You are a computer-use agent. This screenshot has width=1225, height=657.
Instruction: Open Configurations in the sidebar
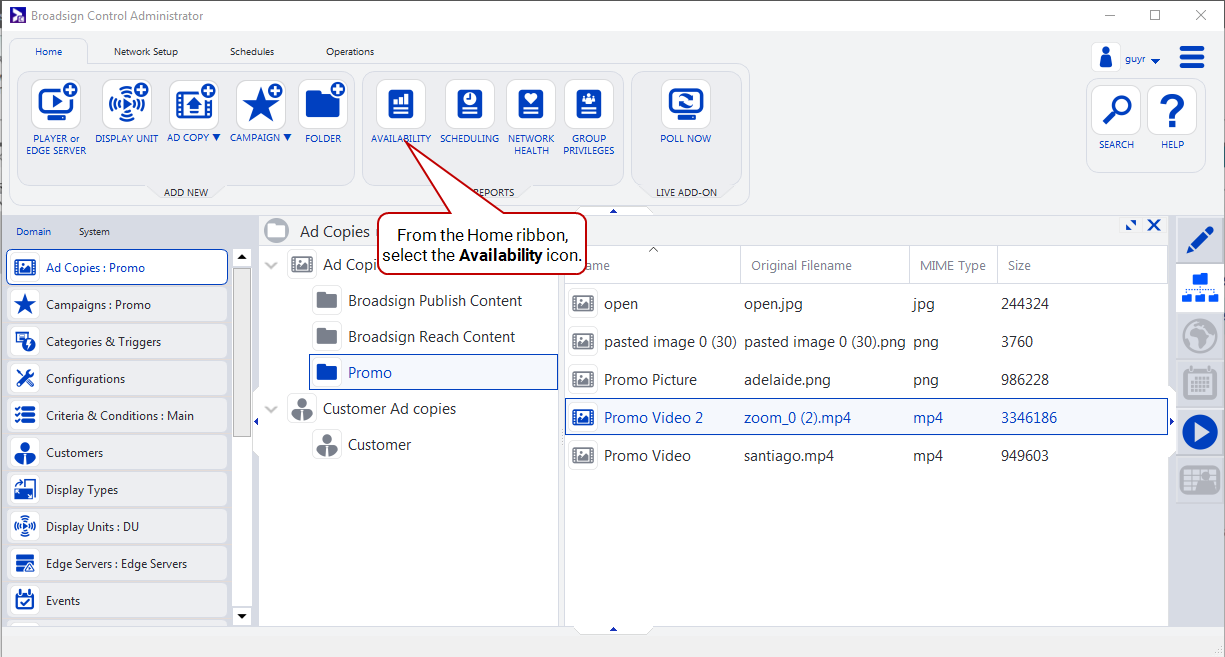point(117,379)
